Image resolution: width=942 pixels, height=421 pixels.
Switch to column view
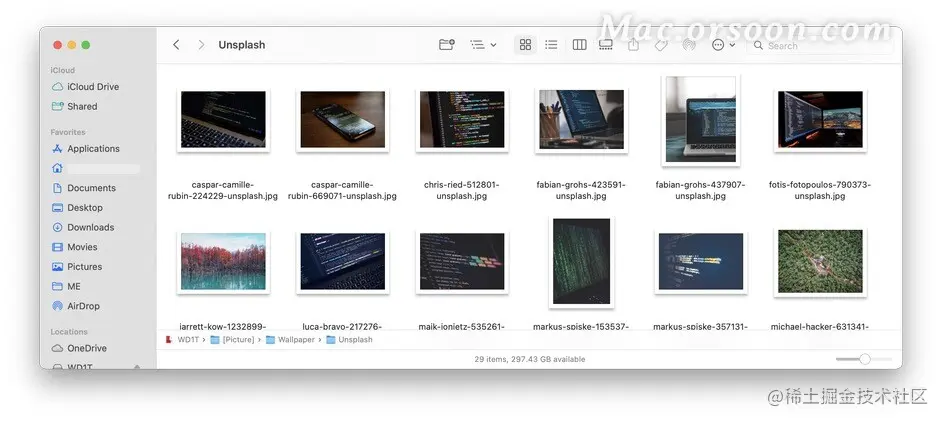579,44
